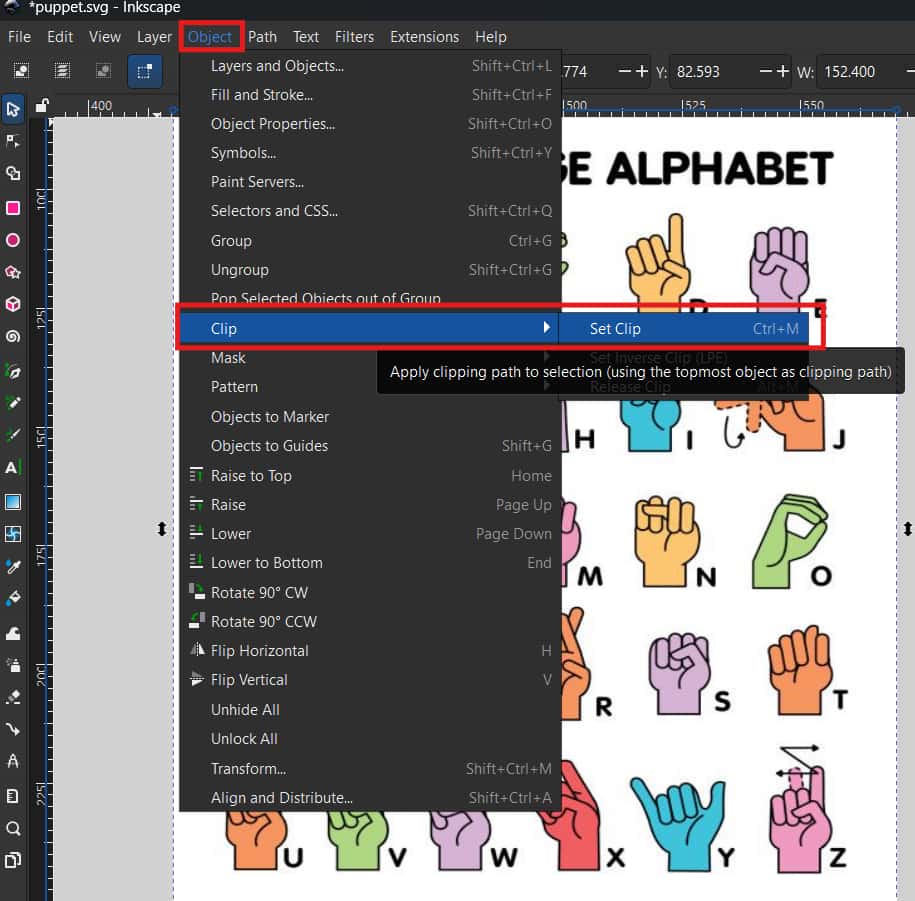Select the Ellipse circle tool
The width and height of the screenshot is (915, 901).
13,240
